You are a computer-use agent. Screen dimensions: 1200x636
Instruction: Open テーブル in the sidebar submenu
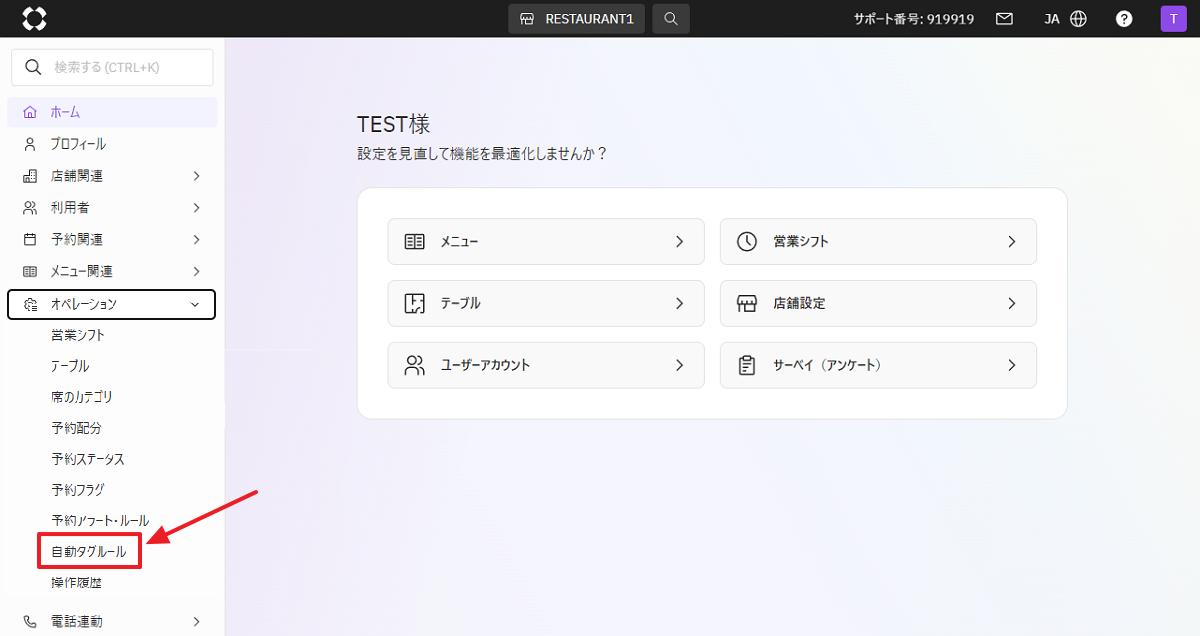point(70,366)
